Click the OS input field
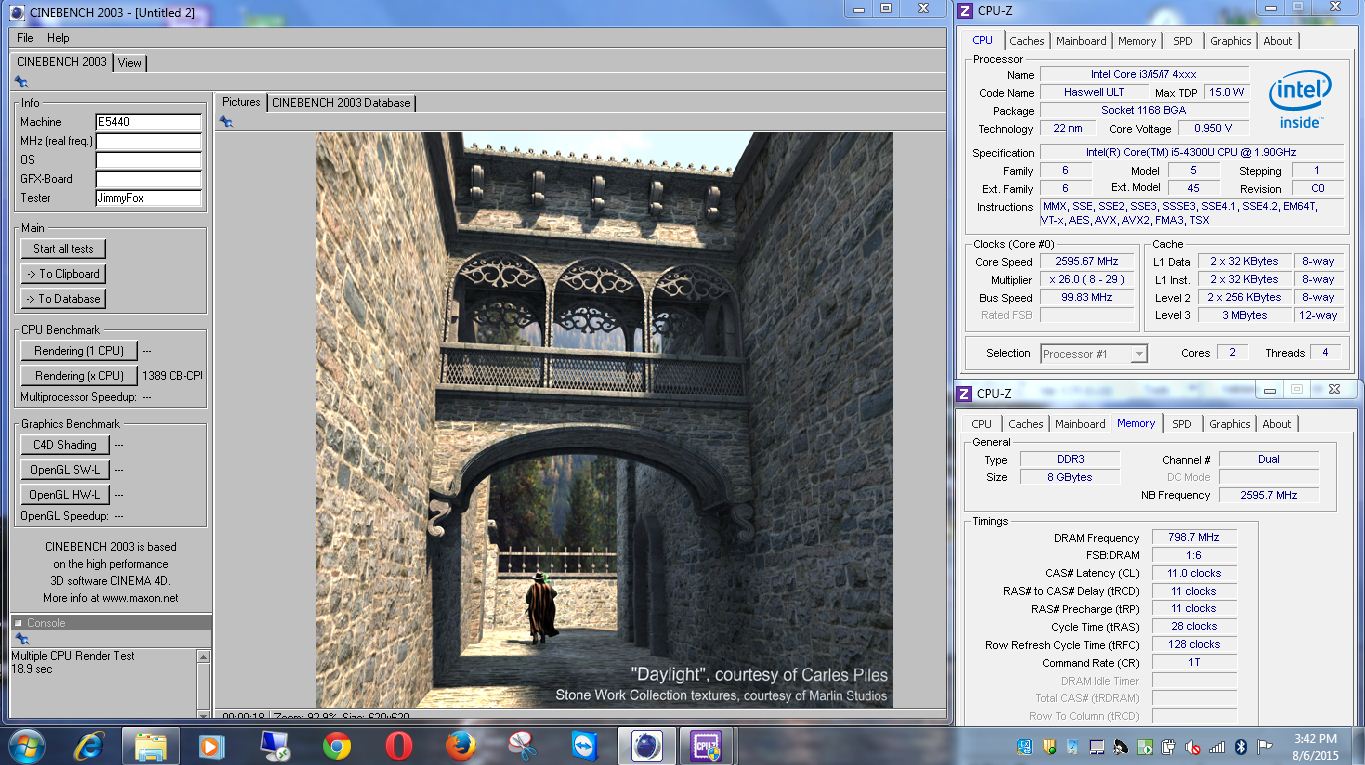This screenshot has width=1365, height=765. point(148,160)
